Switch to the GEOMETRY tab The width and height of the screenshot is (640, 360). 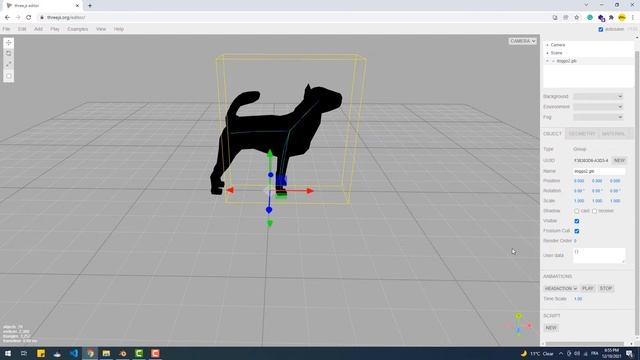click(582, 134)
